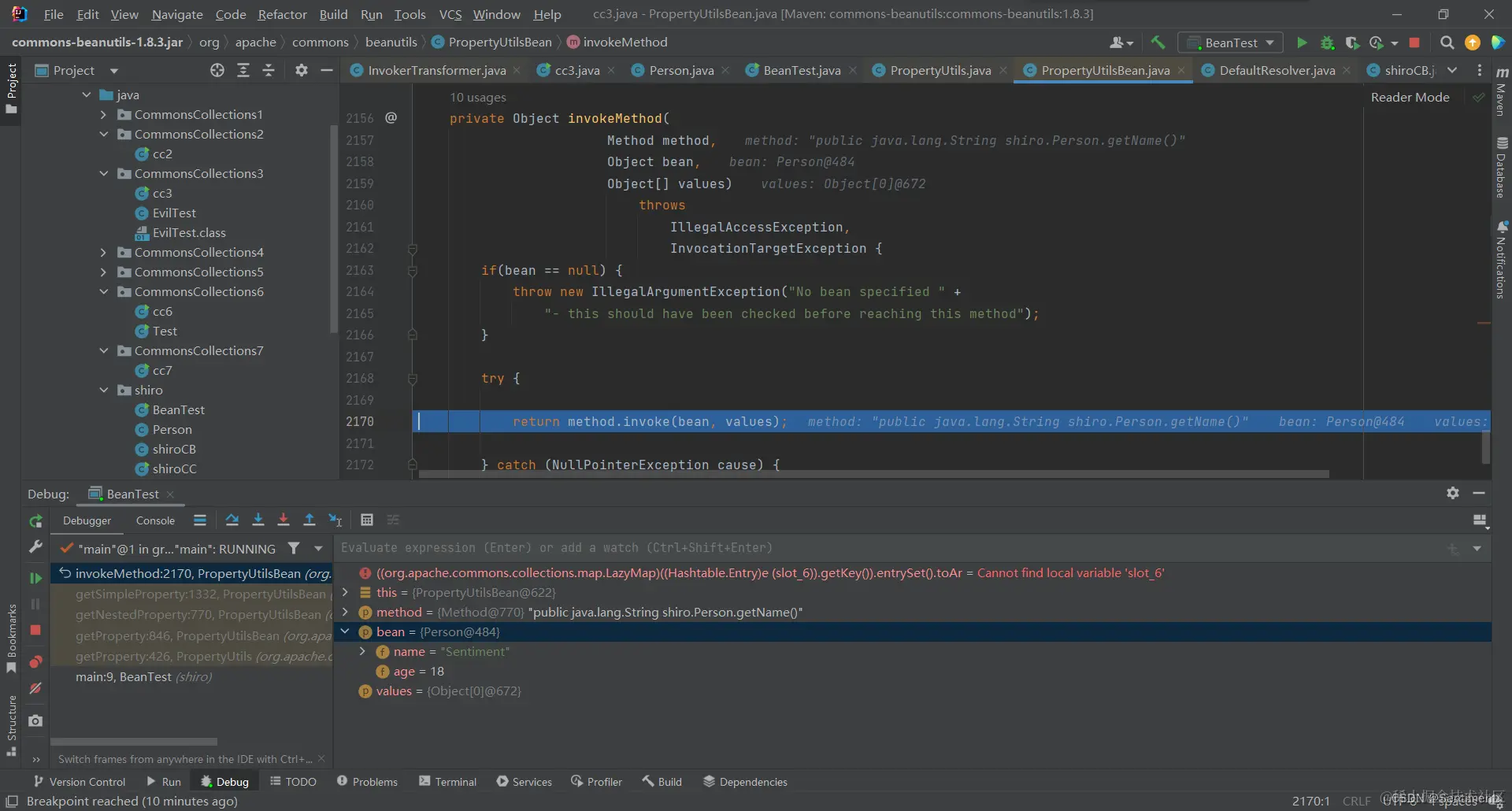
Task: Click Evaluate expression input field
Action: 890,548
